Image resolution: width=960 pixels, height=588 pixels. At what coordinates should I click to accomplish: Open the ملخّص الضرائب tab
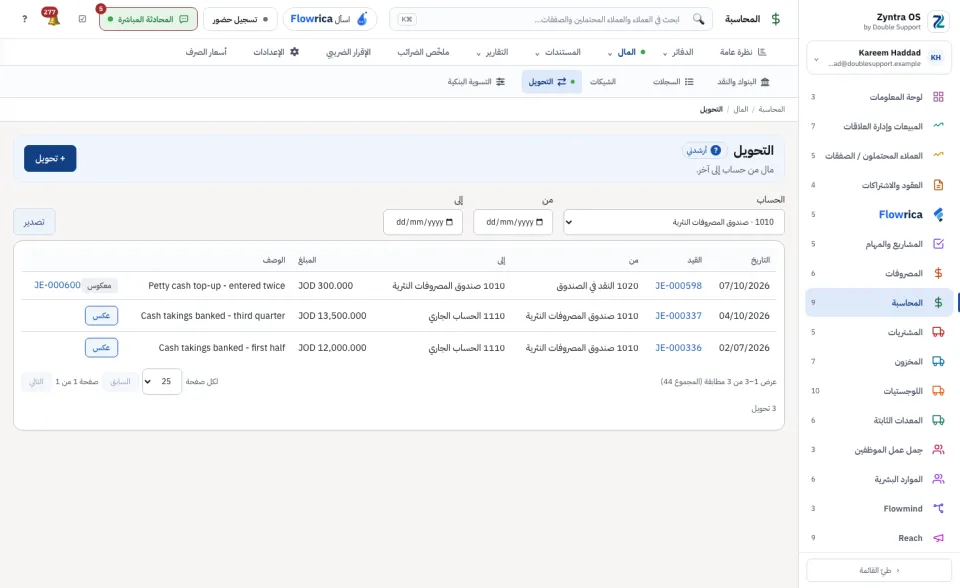[x=423, y=52]
